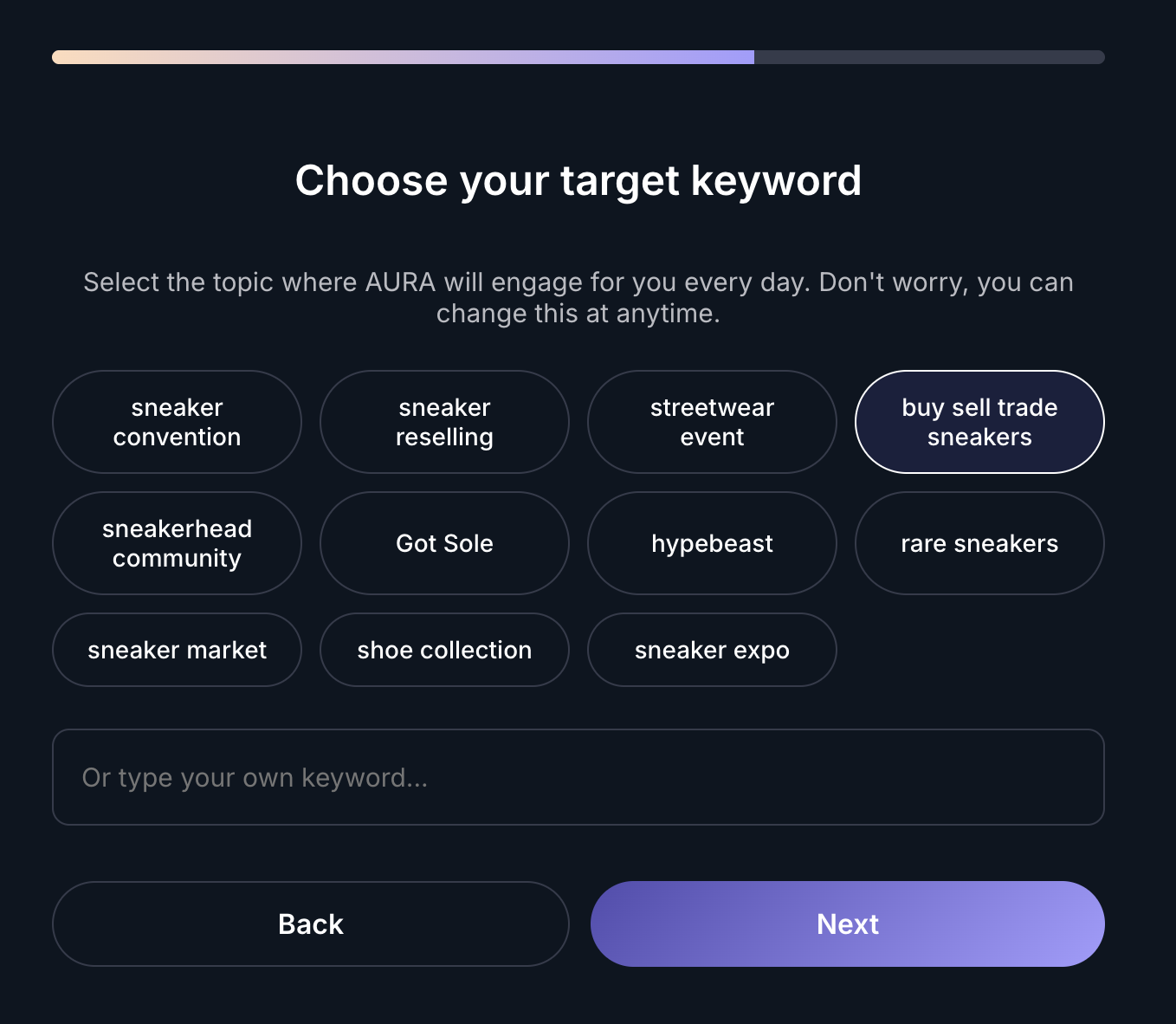Select the sneaker convention keyword
This screenshot has height=1024, width=1176.
point(177,422)
